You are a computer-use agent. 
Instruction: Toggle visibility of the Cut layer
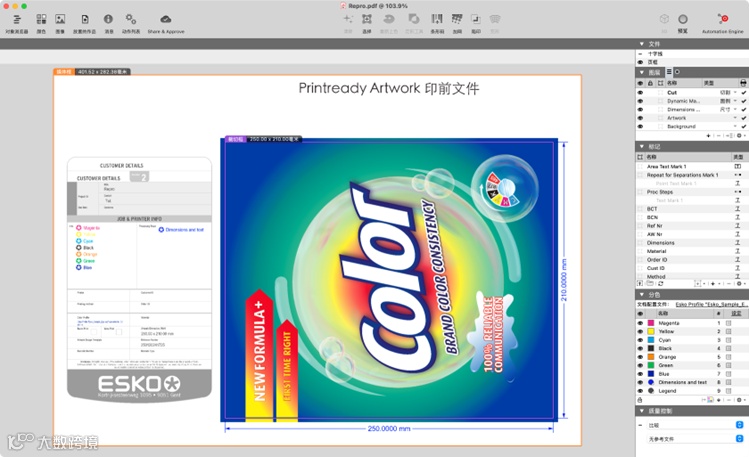coord(640,93)
